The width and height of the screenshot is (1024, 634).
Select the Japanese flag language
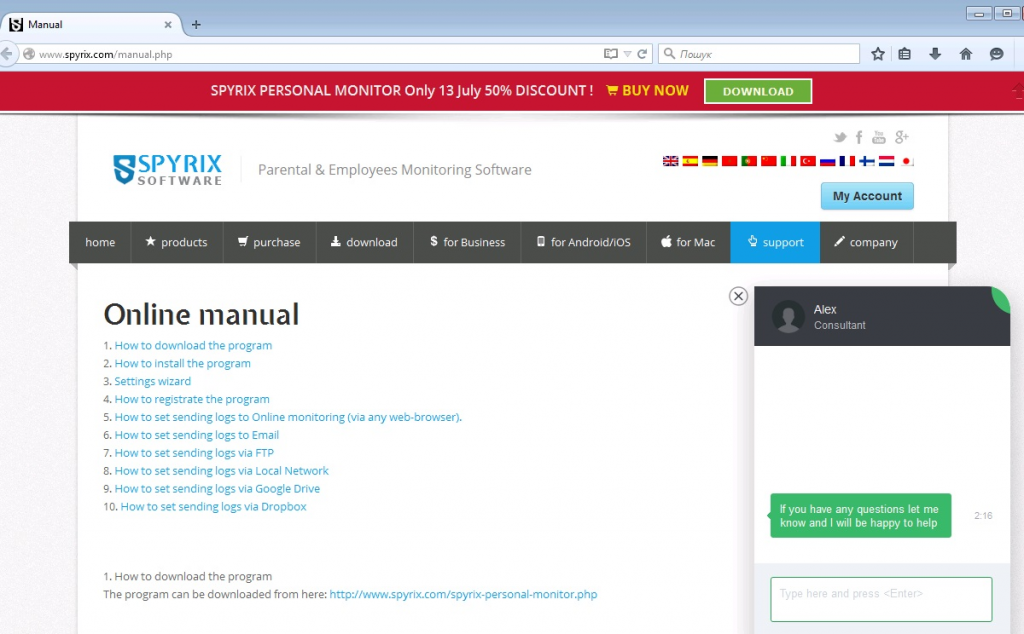click(907, 161)
